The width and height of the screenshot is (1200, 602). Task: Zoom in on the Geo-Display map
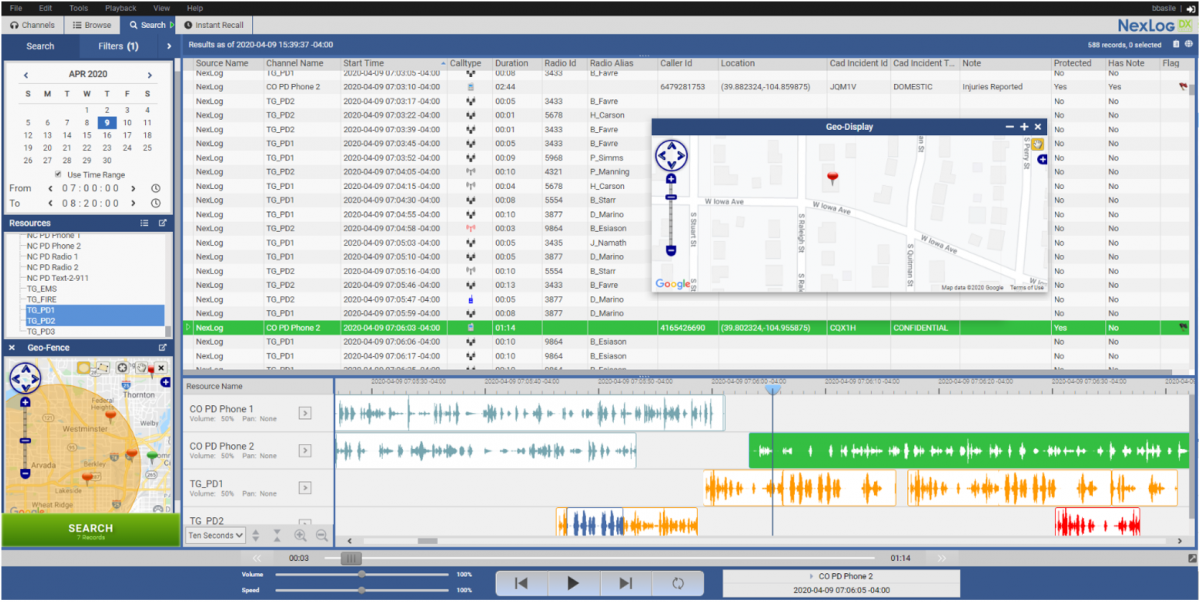pos(670,179)
